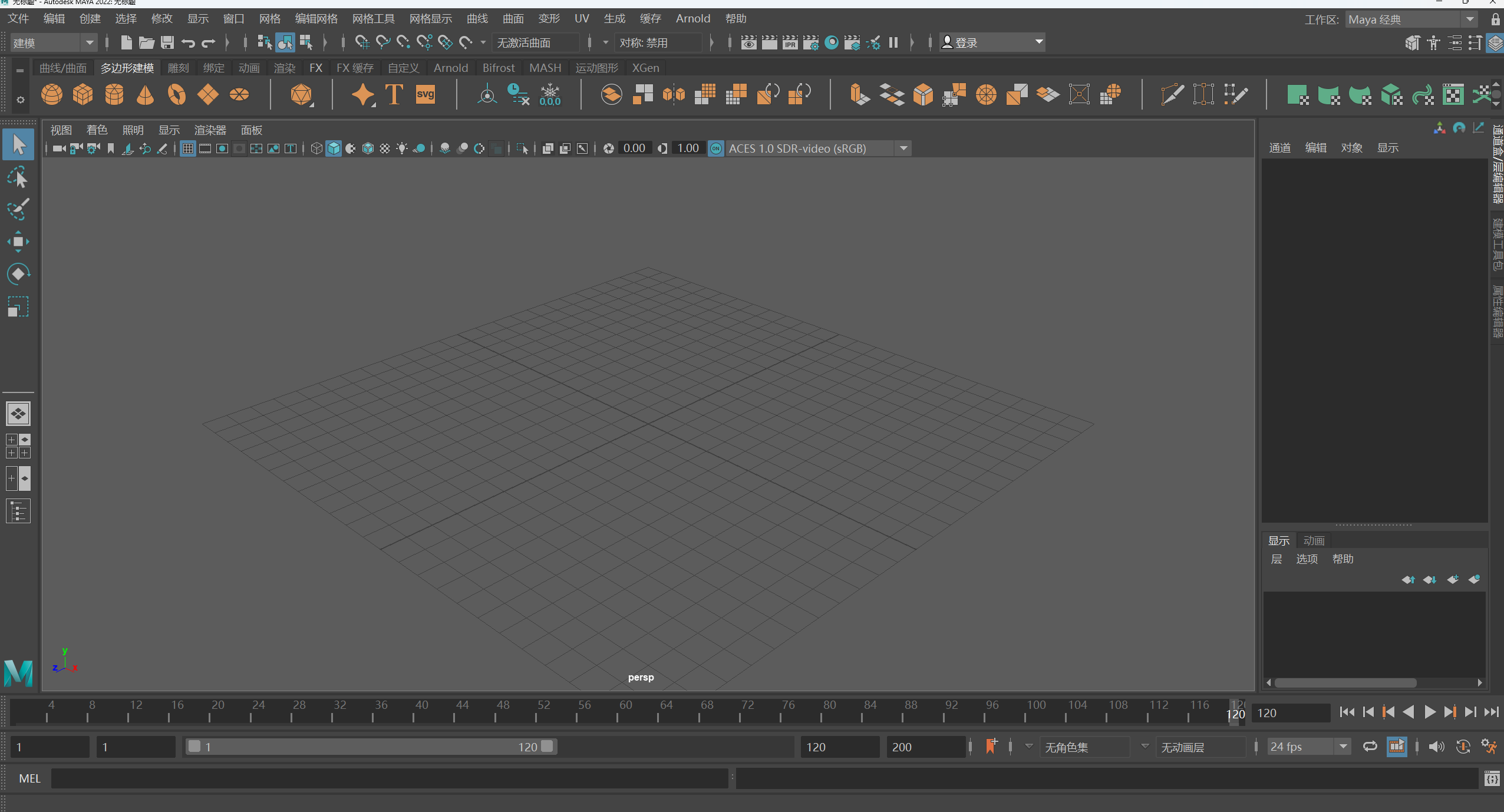Expand the 24 fps frame rate dropdown
This screenshot has width=1504, height=812.
pos(1343,747)
